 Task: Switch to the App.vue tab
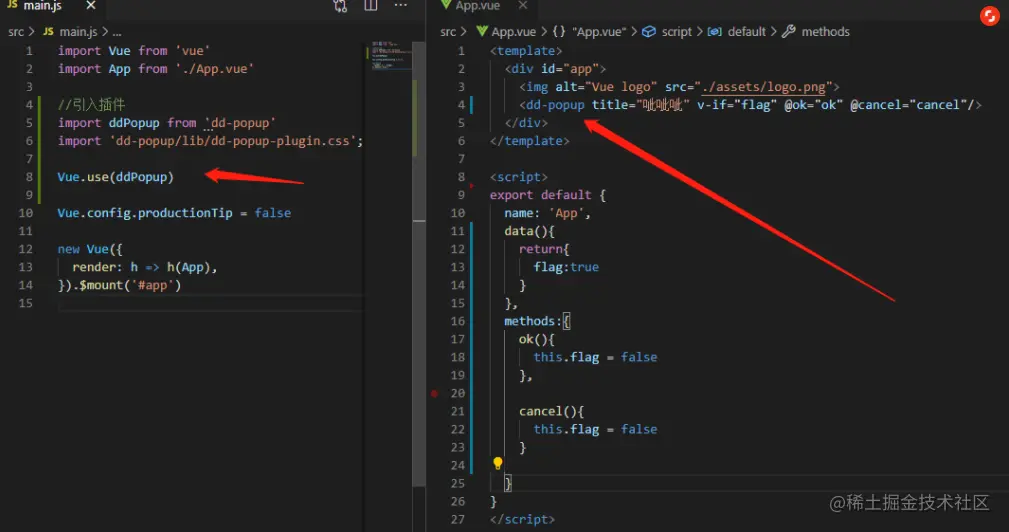[x=477, y=5]
